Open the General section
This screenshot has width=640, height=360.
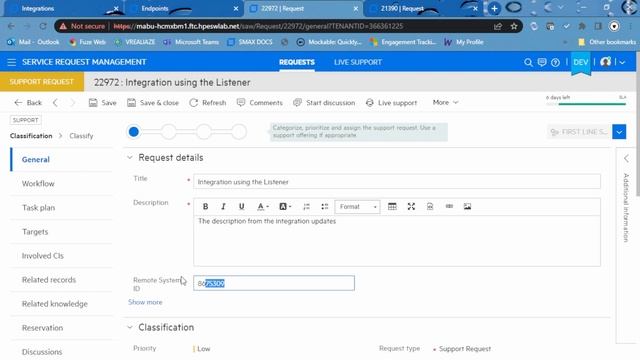61,160
